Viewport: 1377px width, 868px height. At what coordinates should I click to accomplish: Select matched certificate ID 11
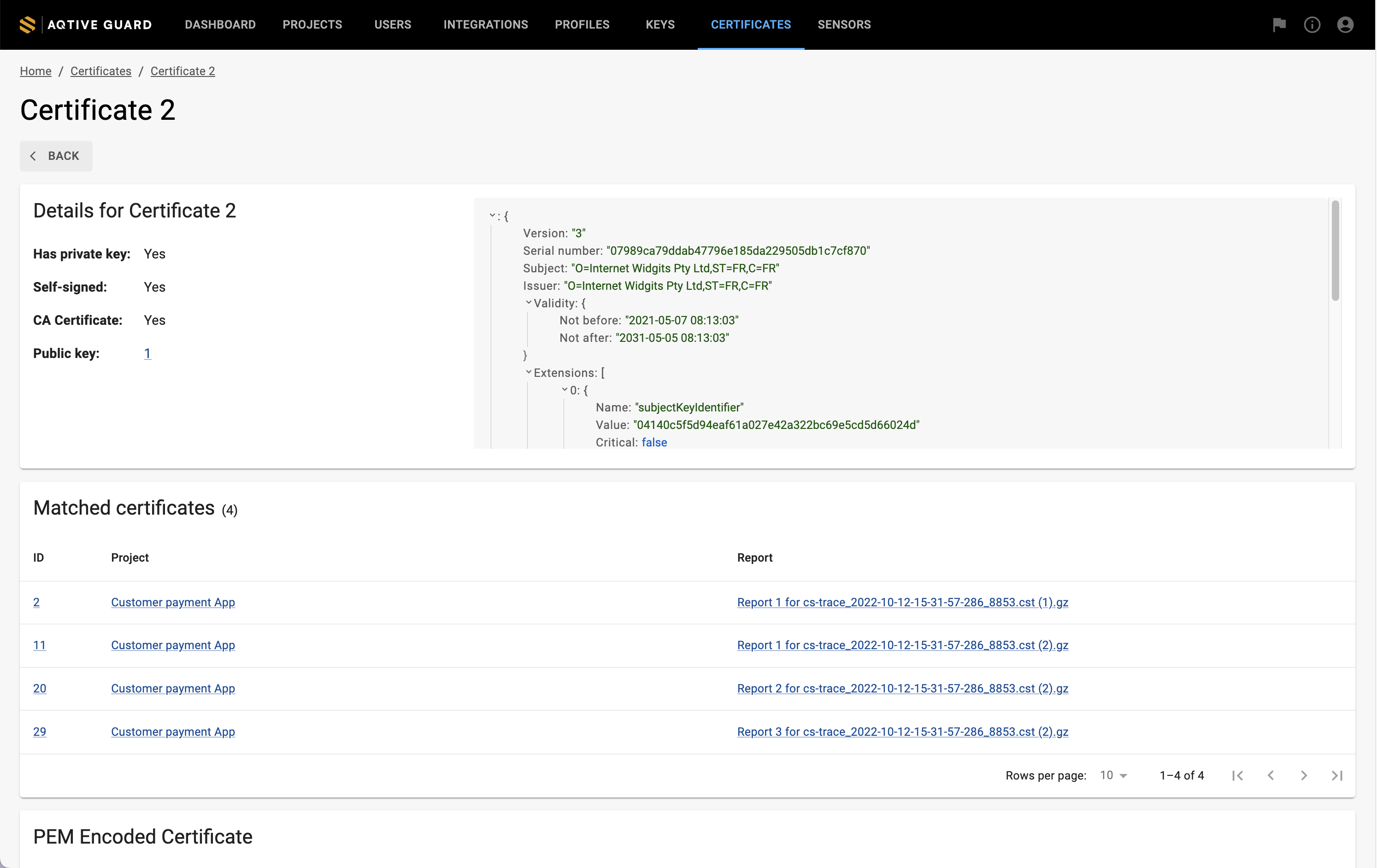point(40,645)
